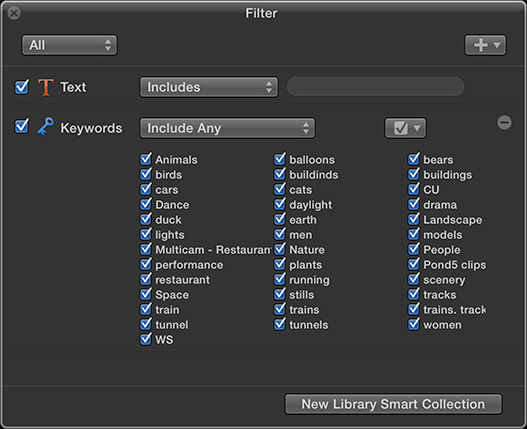
Task: Click New Library Smart Collection button
Action: pyautogui.click(x=393, y=404)
